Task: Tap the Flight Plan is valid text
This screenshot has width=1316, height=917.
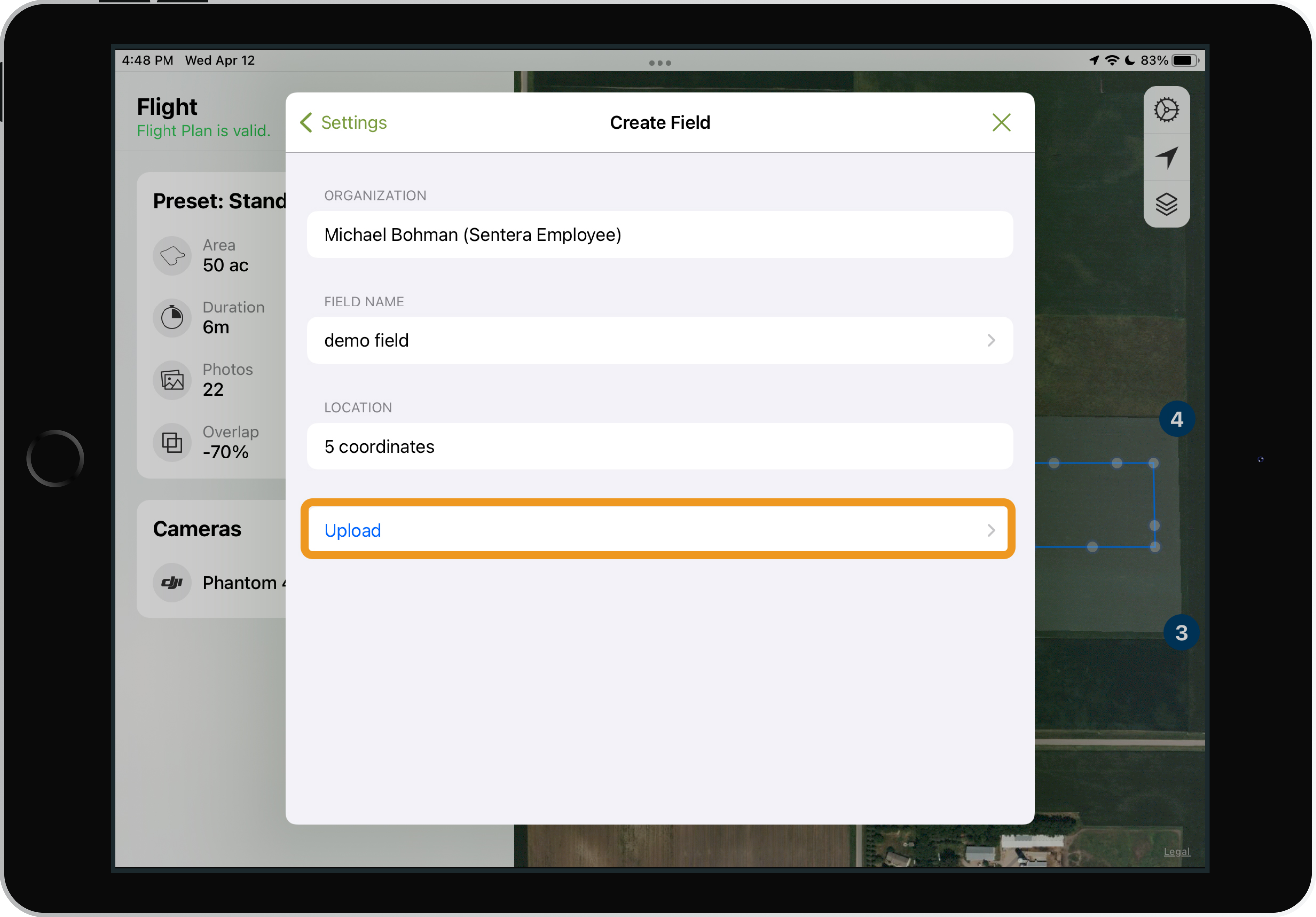Action: click(203, 131)
